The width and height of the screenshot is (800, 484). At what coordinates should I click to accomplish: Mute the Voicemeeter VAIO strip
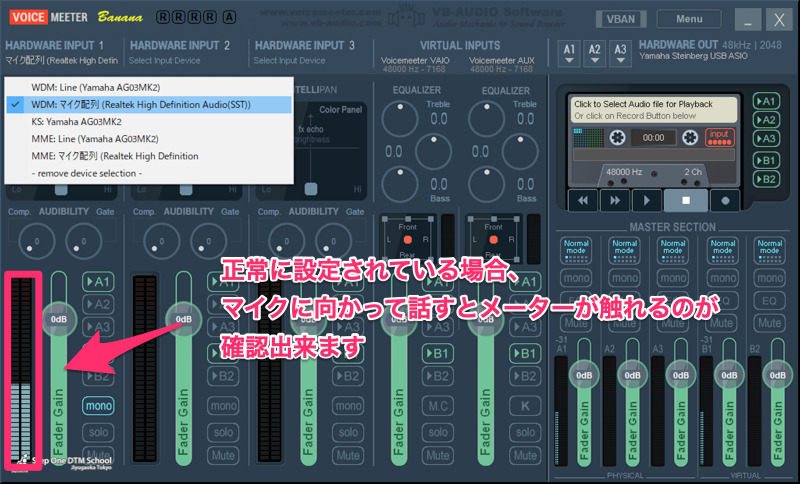(438, 455)
